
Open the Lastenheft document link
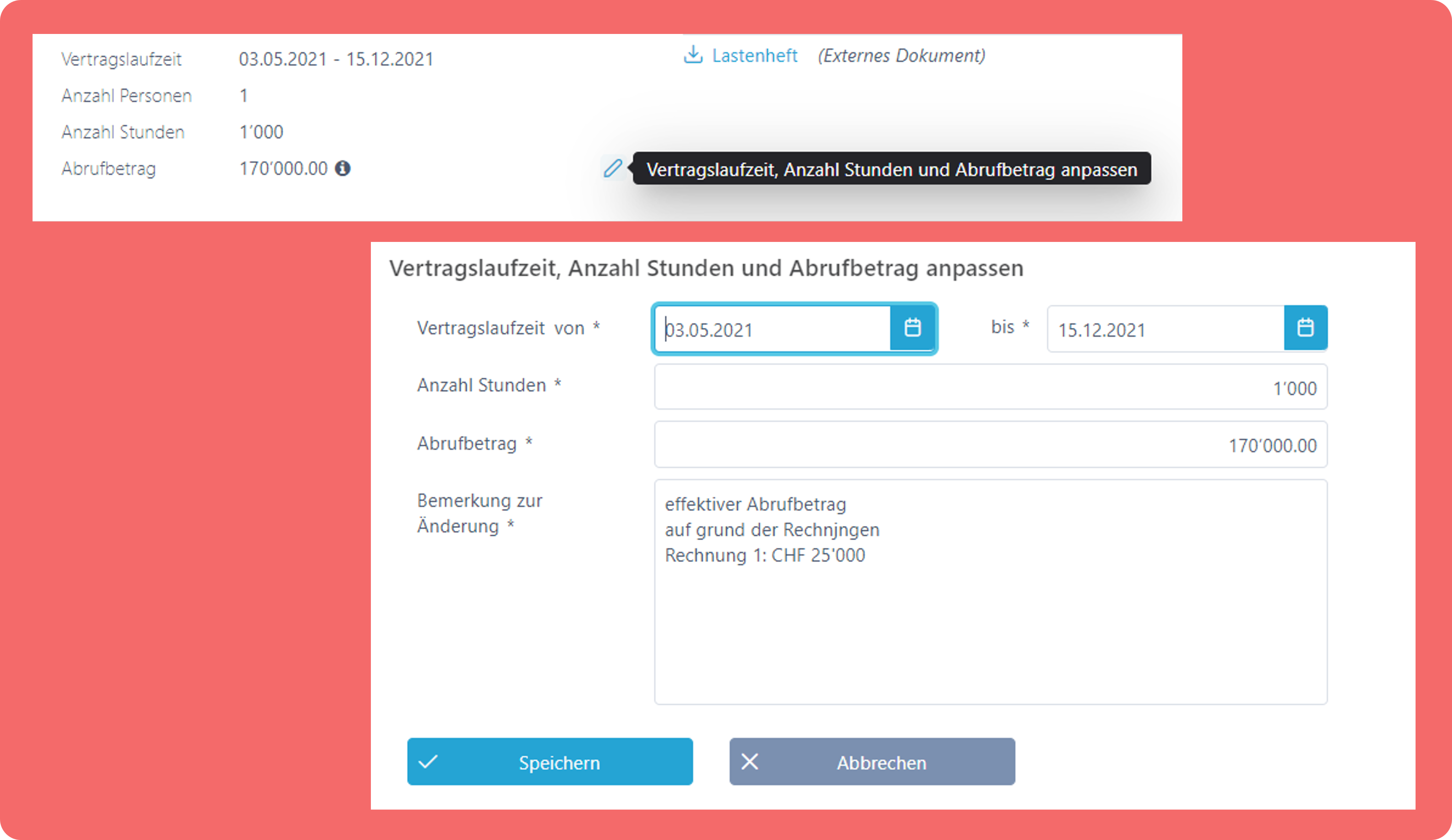tap(754, 55)
